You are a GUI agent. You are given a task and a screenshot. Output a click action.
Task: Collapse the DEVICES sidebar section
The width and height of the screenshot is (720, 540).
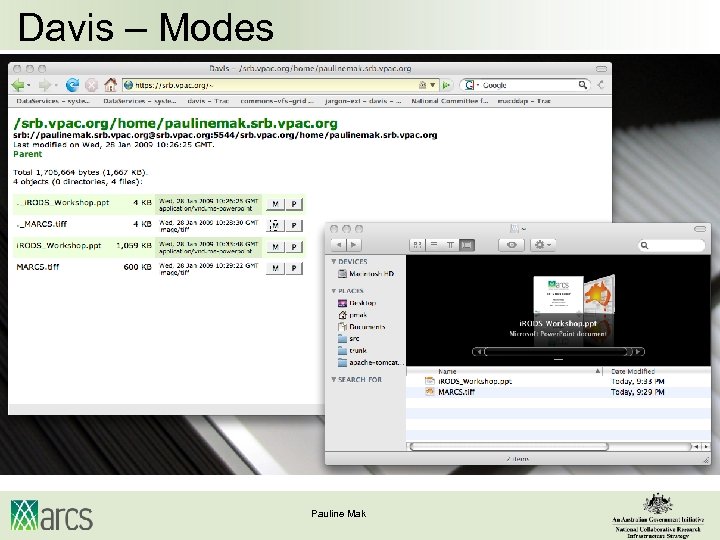coord(334,261)
